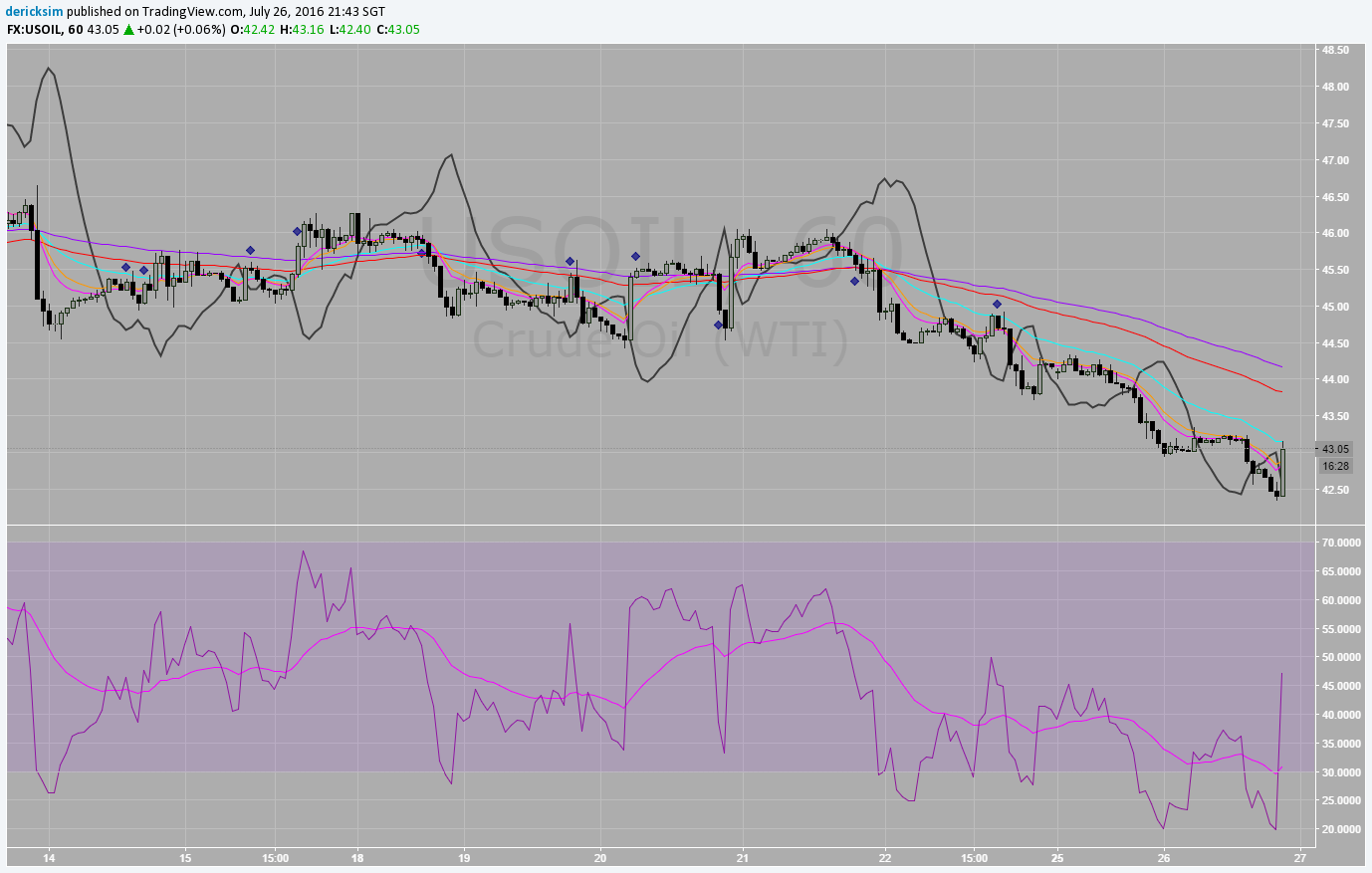Viewport: 1372px width, 873px height.
Task: Click the O:42.42 open value
Action: [253, 29]
